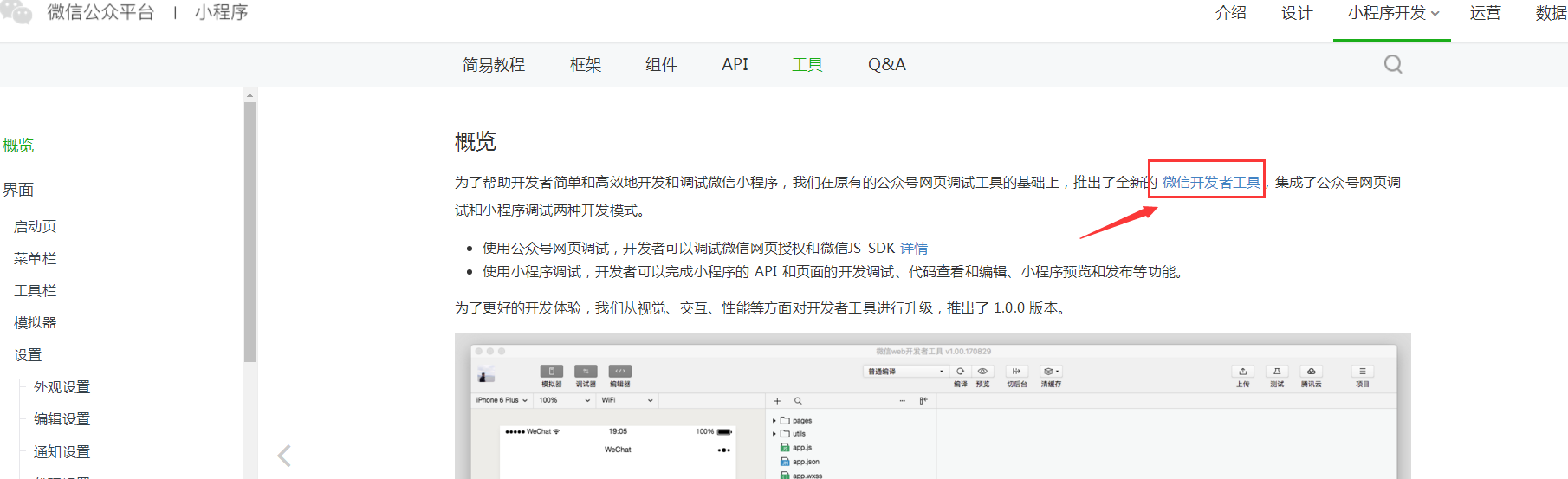Click 调试器 icon in the tool screenshot

pyautogui.click(x=586, y=371)
